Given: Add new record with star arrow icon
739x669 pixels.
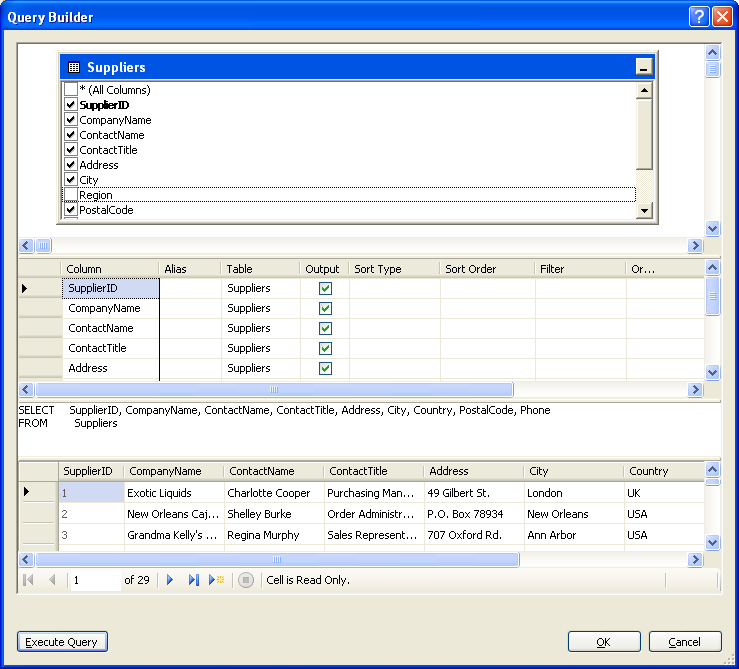Looking at the screenshot, I should (x=216, y=580).
